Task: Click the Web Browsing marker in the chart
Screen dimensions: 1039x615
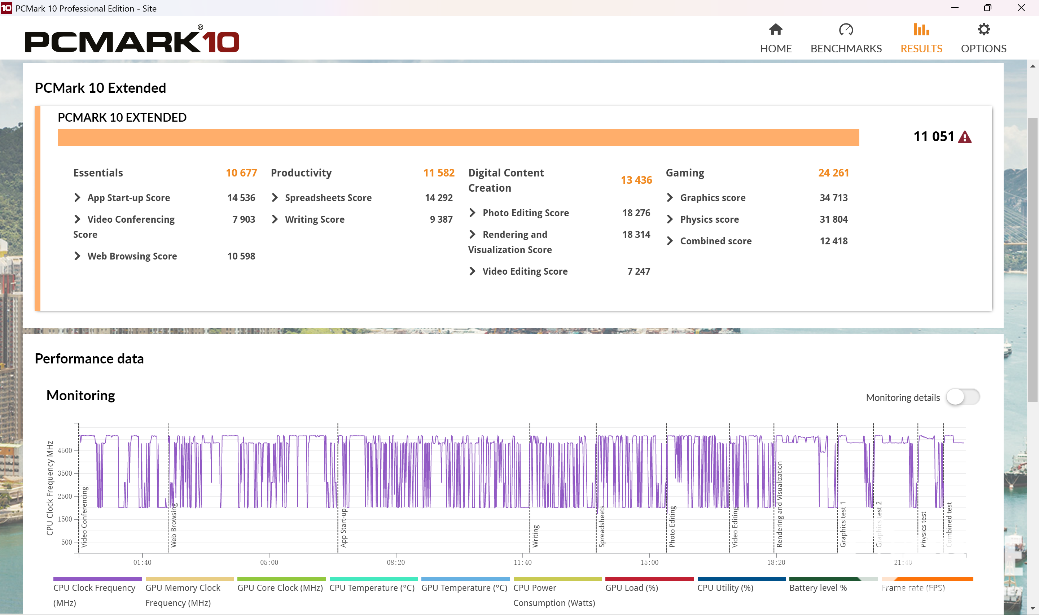Action: pyautogui.click(x=174, y=525)
